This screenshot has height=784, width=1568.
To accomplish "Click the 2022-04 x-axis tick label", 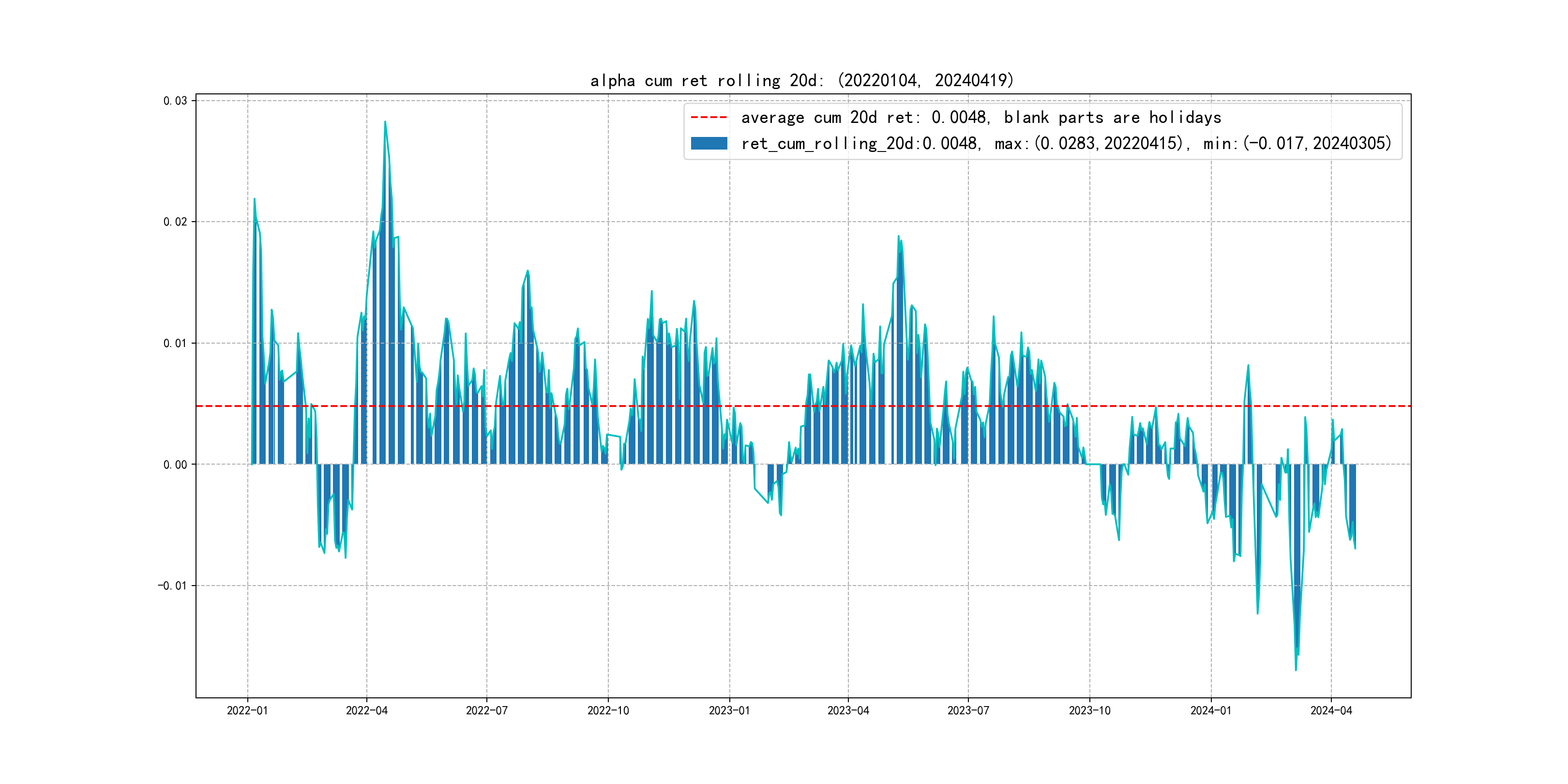I will (x=366, y=710).
